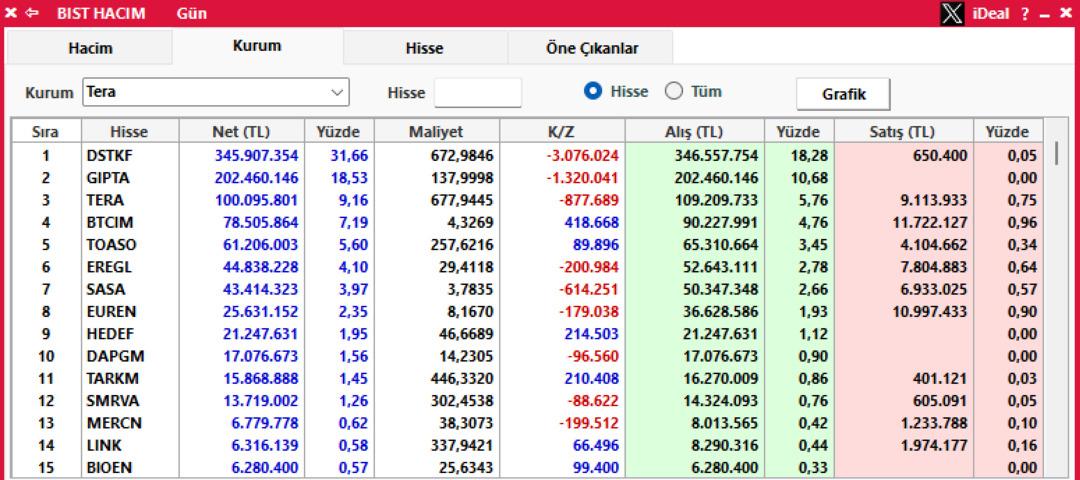This screenshot has height=480, width=1080.
Task: Open the Öne Çıkanlar tab
Action: (591, 48)
